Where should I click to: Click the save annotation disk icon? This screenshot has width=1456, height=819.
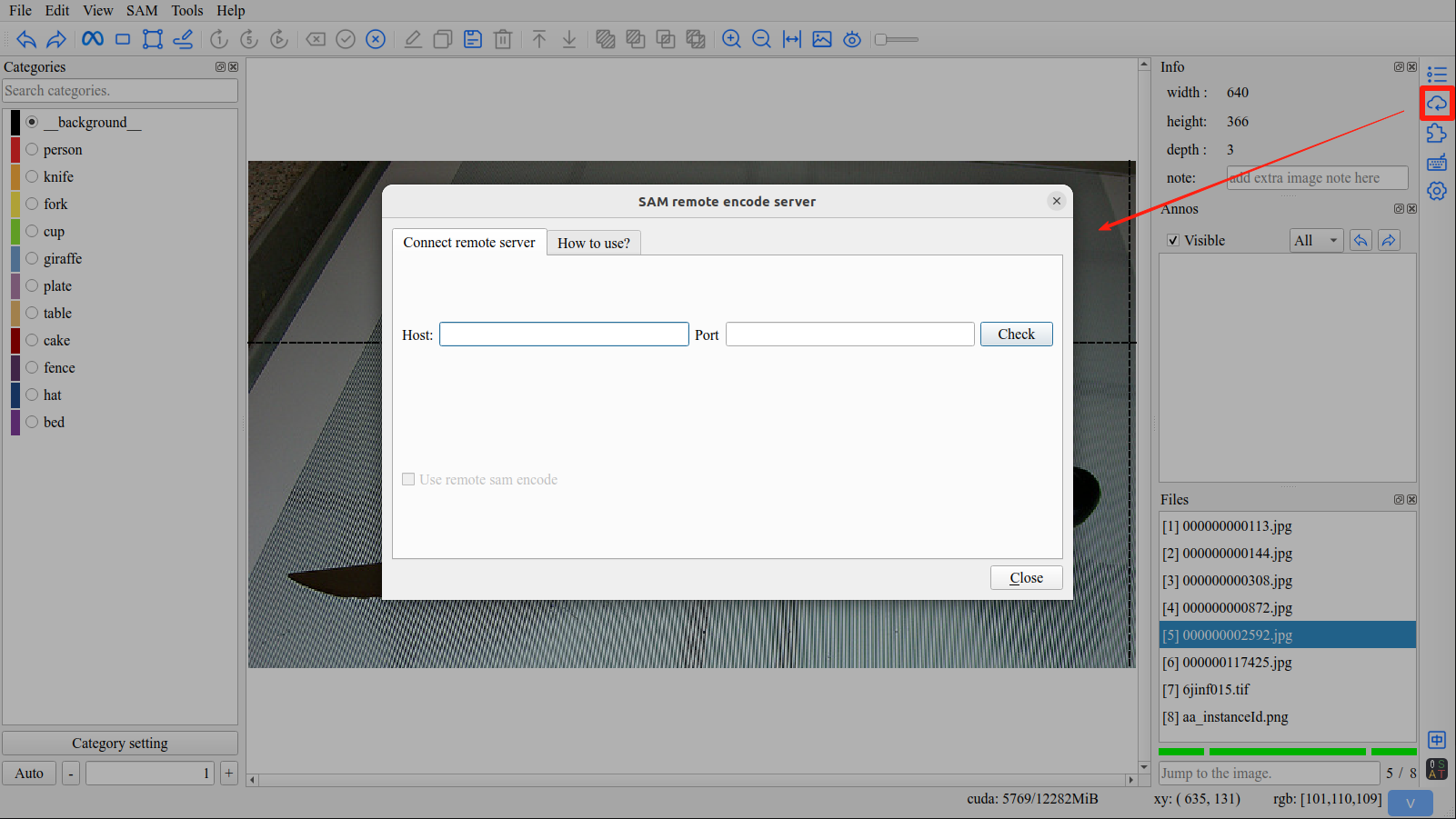click(x=473, y=39)
